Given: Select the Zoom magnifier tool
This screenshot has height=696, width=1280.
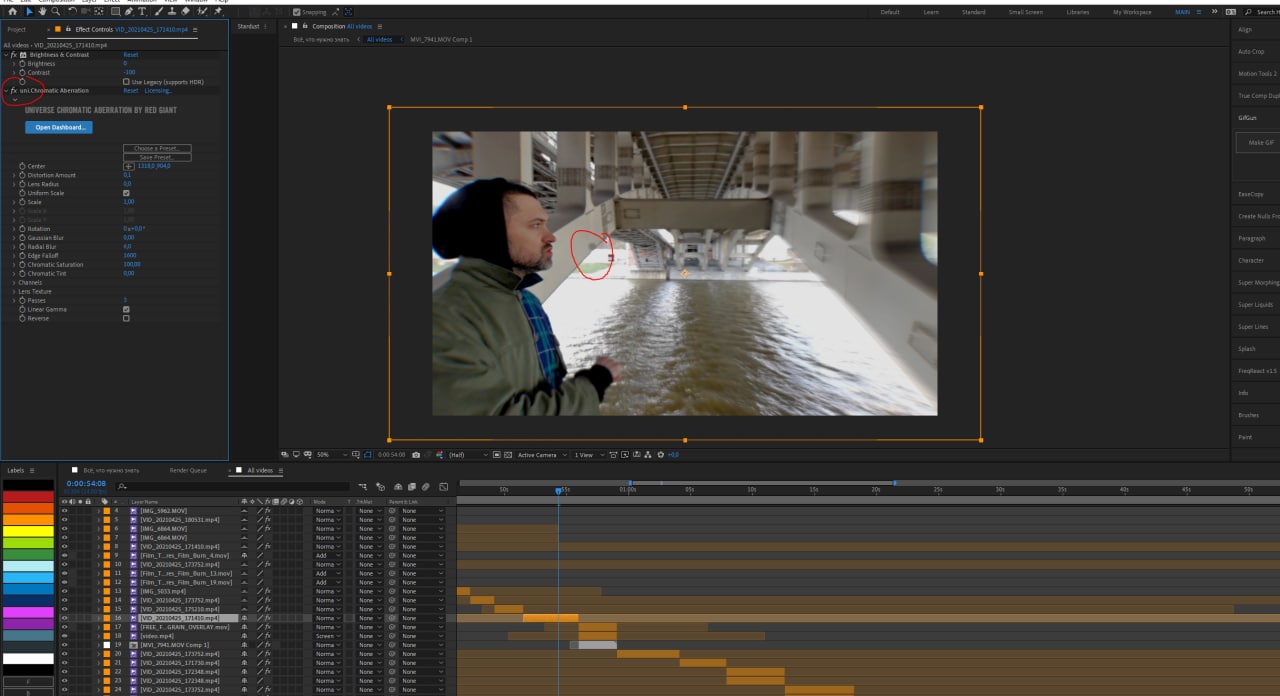Looking at the screenshot, I should (x=55, y=11).
